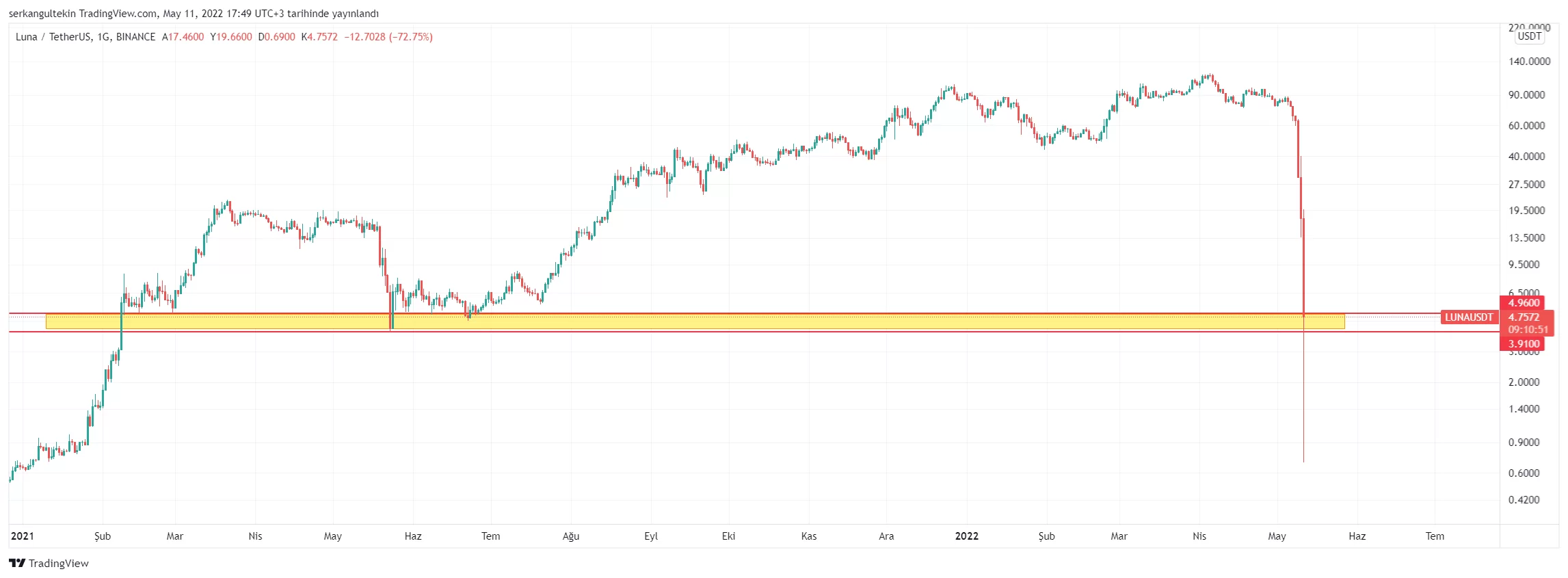Click the serkangultekin publisher header text
The height and width of the screenshot is (578, 1568).
pyautogui.click(x=41, y=14)
